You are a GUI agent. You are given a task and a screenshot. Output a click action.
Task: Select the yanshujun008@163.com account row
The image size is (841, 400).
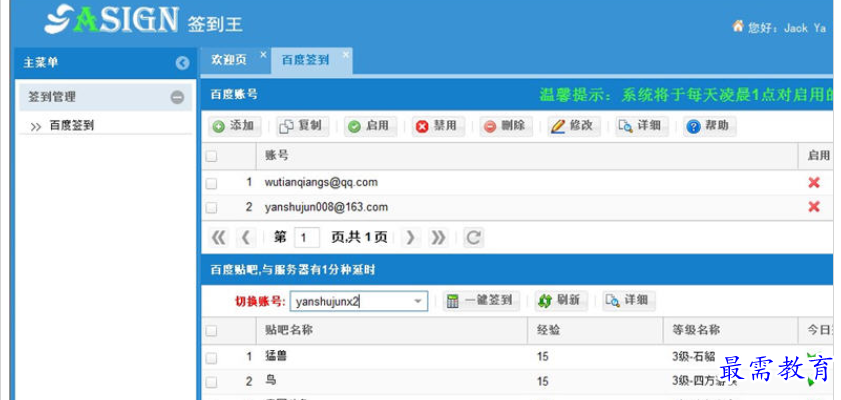518,208
